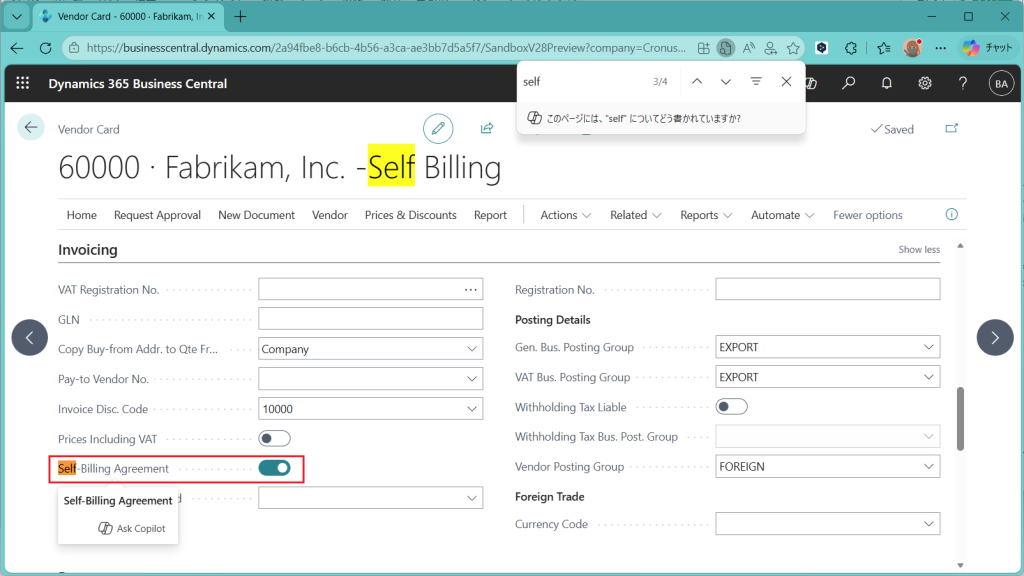Viewport: 1024px width, 576px height.
Task: Click the back arrow next to Vendor Card
Action: 31,127
